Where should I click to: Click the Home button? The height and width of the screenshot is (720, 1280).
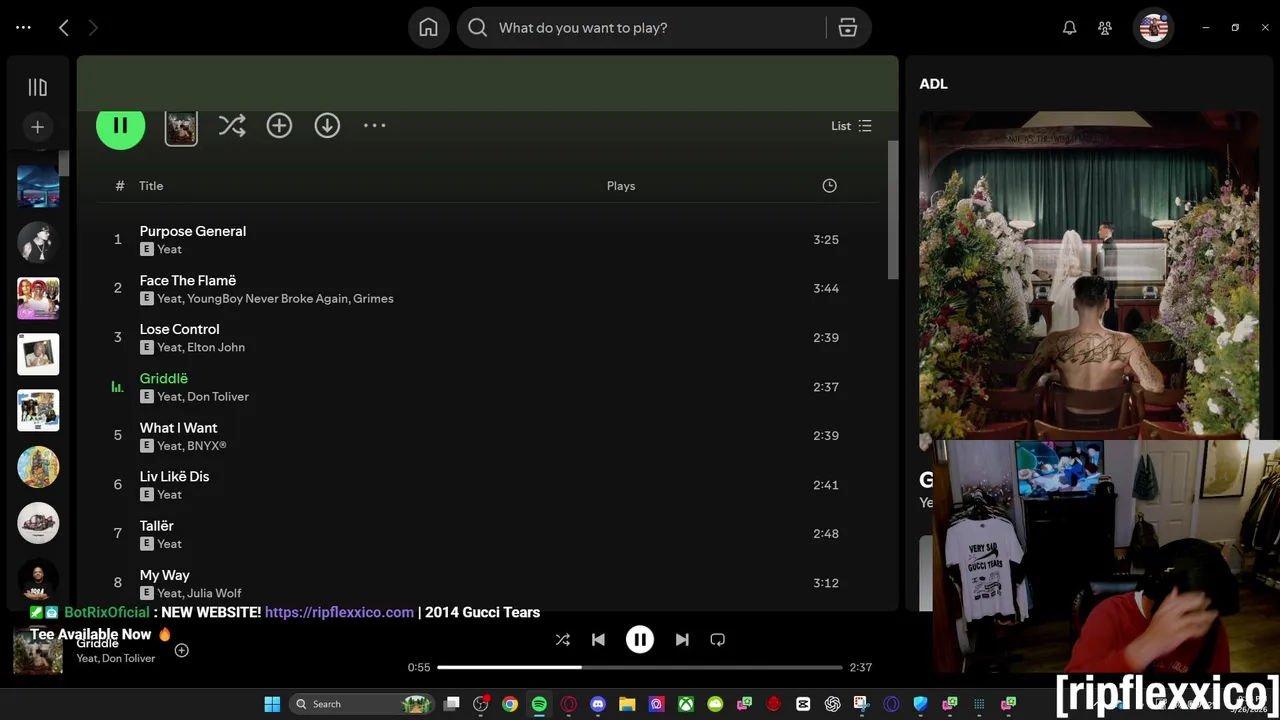[428, 28]
